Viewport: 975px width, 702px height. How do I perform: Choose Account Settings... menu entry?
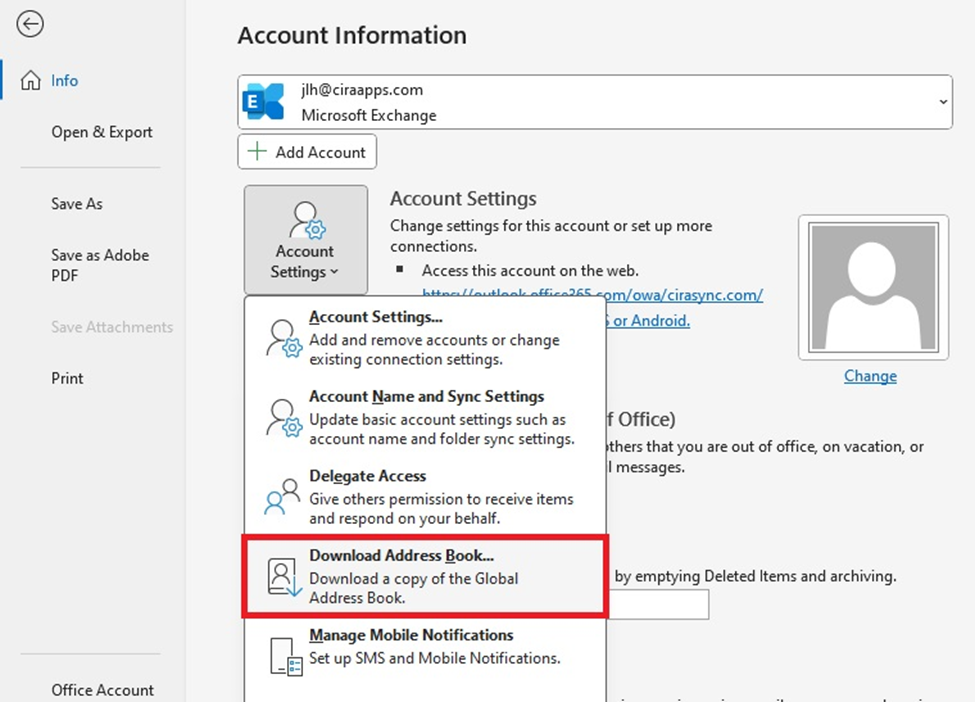point(425,338)
